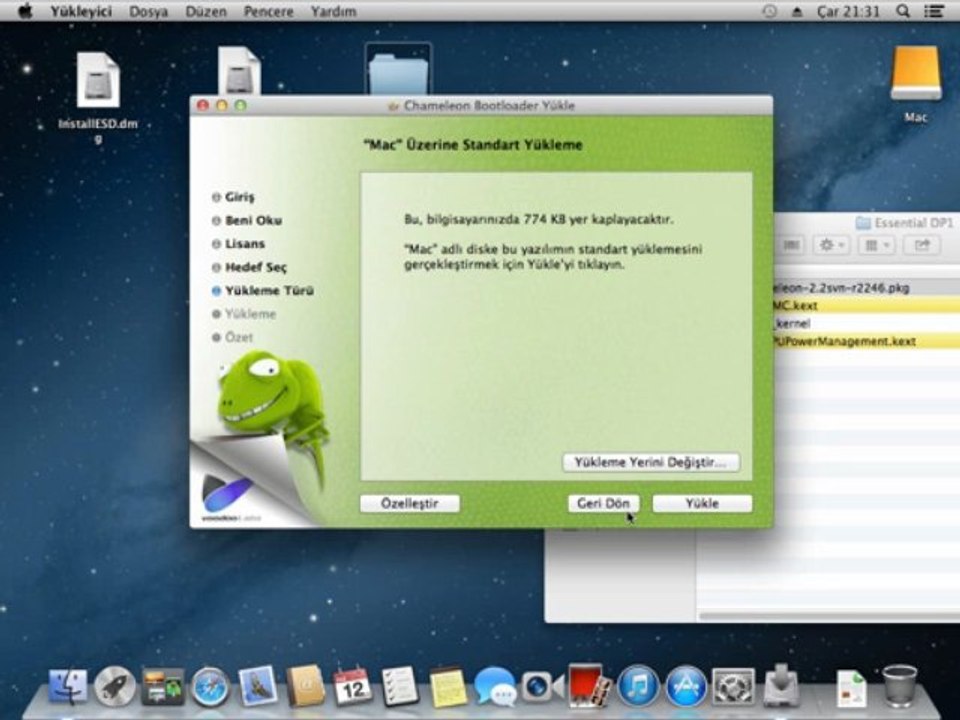
Task: Open Mail stamp icon in dock
Action: (257, 686)
